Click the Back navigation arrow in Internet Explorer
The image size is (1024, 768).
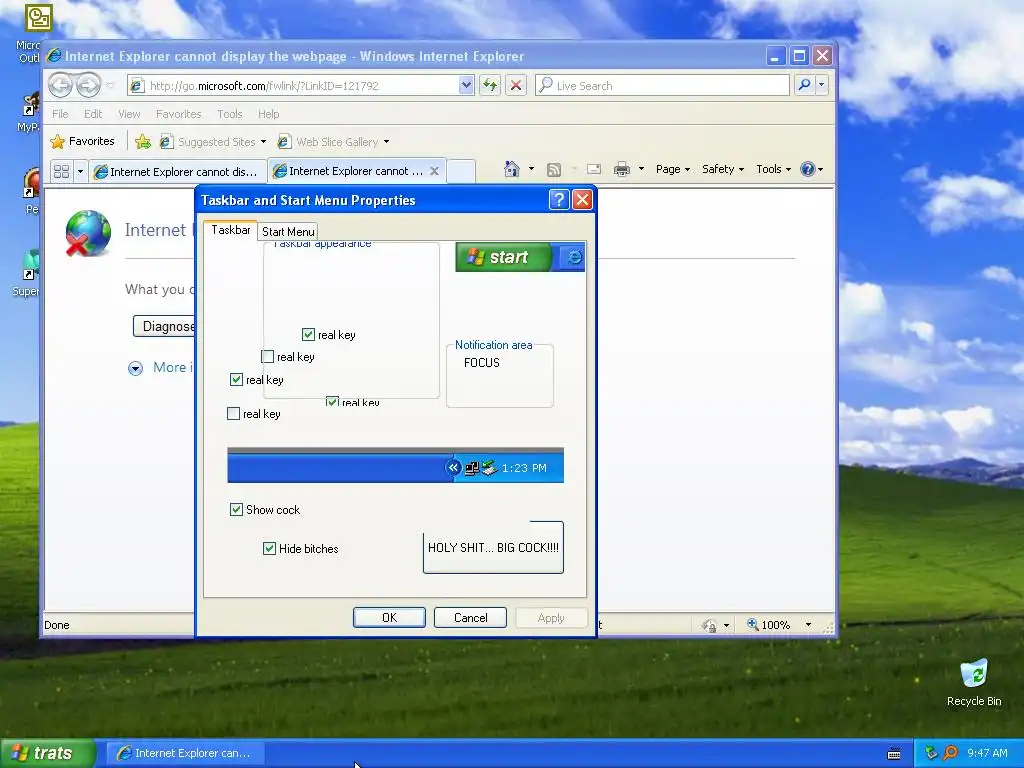point(61,85)
